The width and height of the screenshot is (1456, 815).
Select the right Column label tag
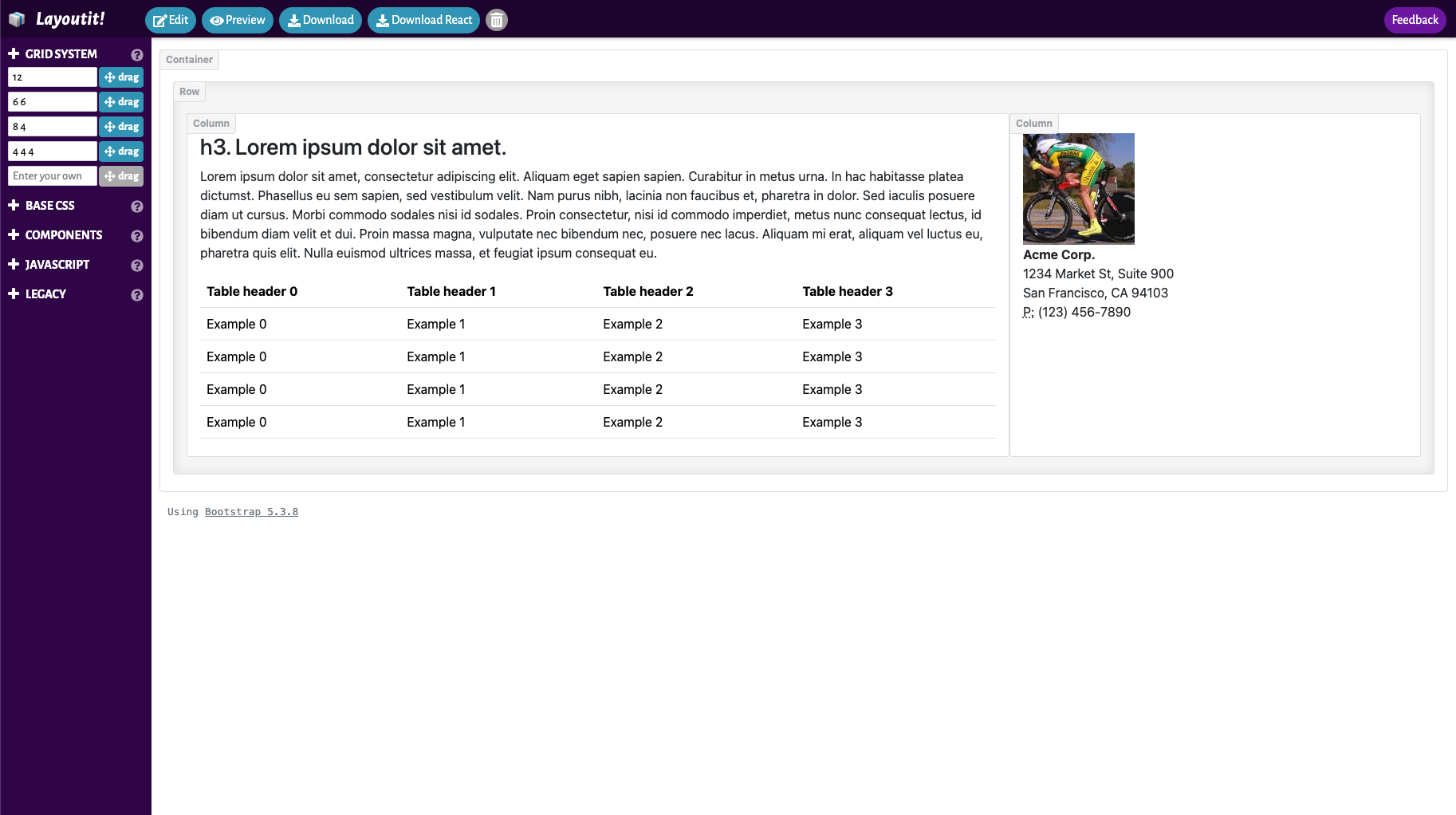pyautogui.click(x=1034, y=124)
